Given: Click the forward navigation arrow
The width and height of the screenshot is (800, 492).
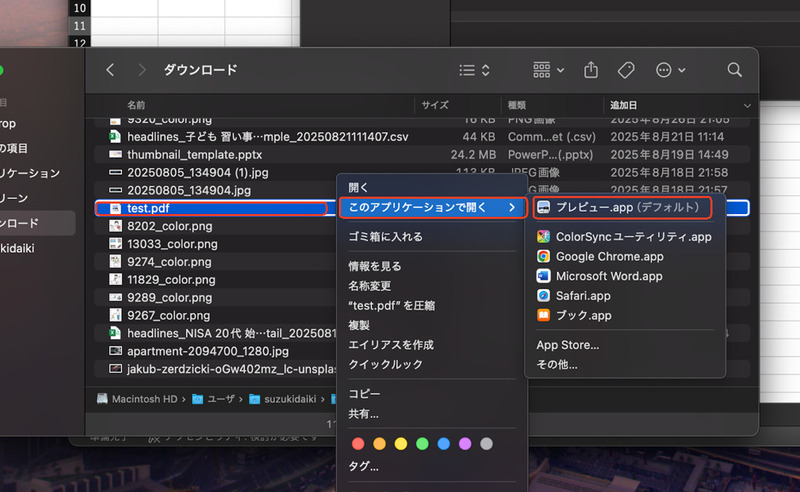Looking at the screenshot, I should click(x=142, y=70).
